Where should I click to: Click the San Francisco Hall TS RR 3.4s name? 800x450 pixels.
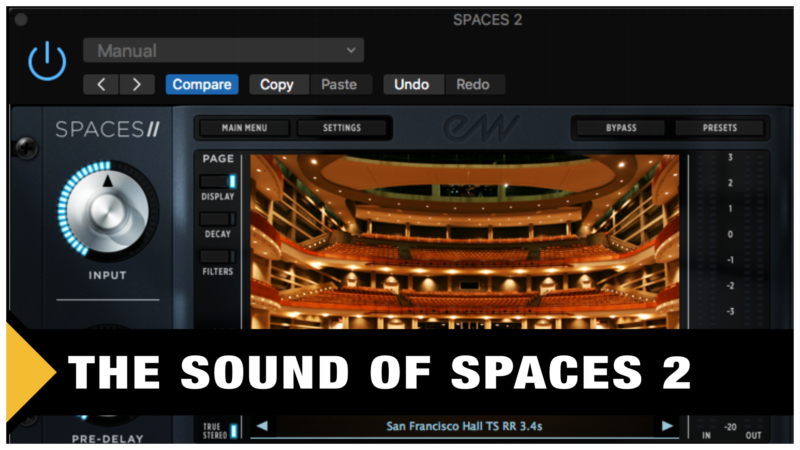[x=464, y=426]
